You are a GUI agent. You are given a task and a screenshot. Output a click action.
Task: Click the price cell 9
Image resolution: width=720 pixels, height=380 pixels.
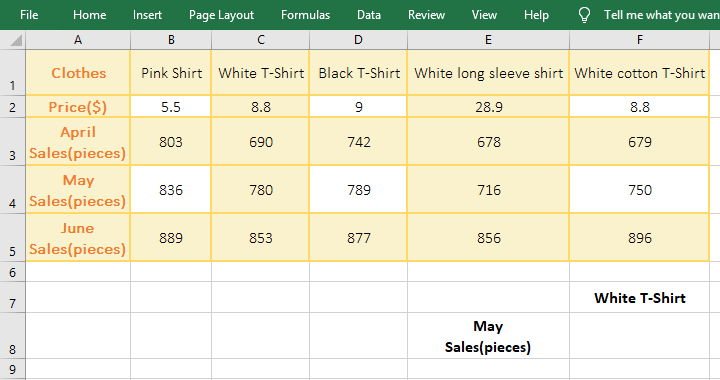coord(358,106)
